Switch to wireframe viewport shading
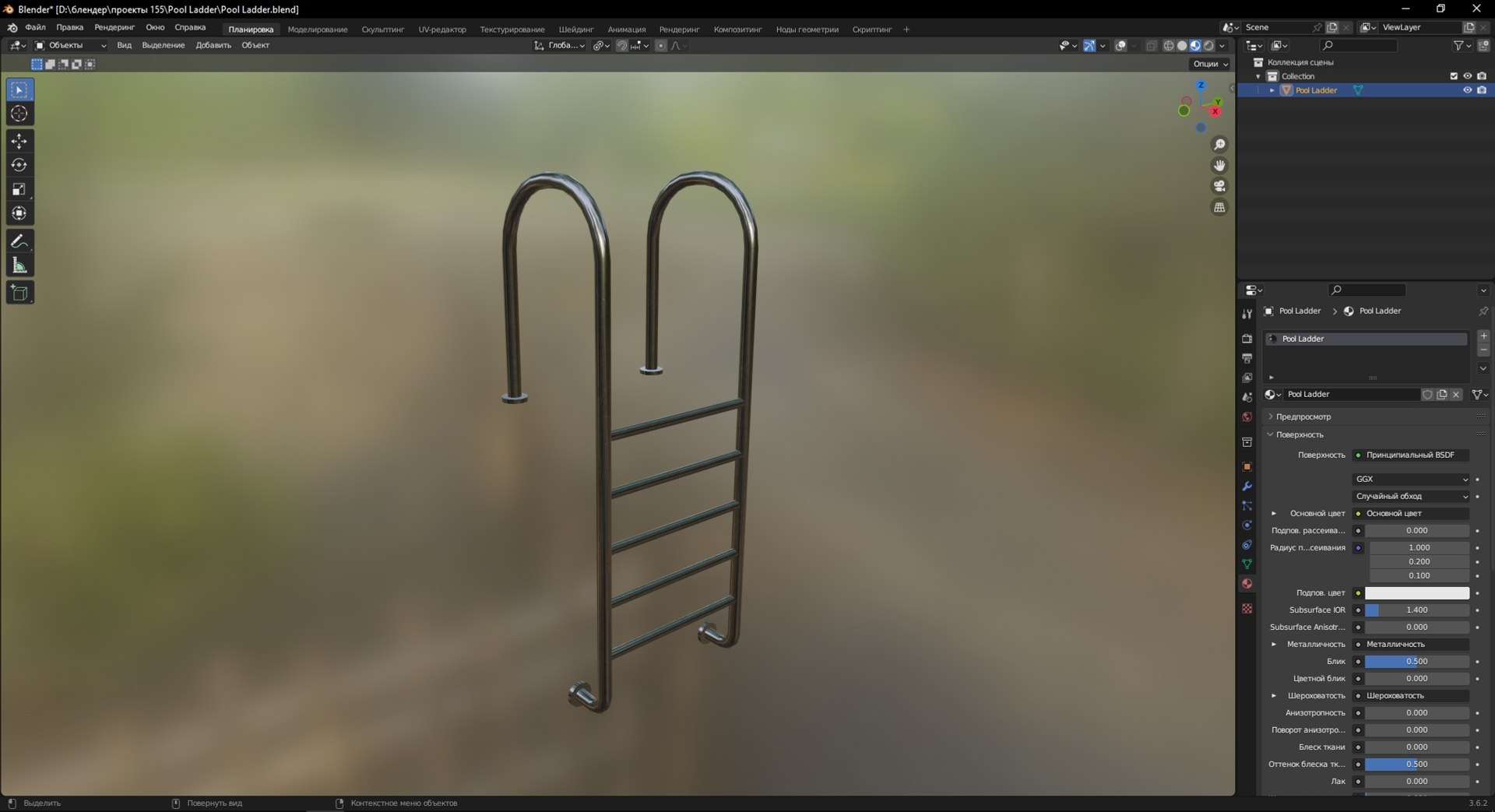 point(1169,46)
